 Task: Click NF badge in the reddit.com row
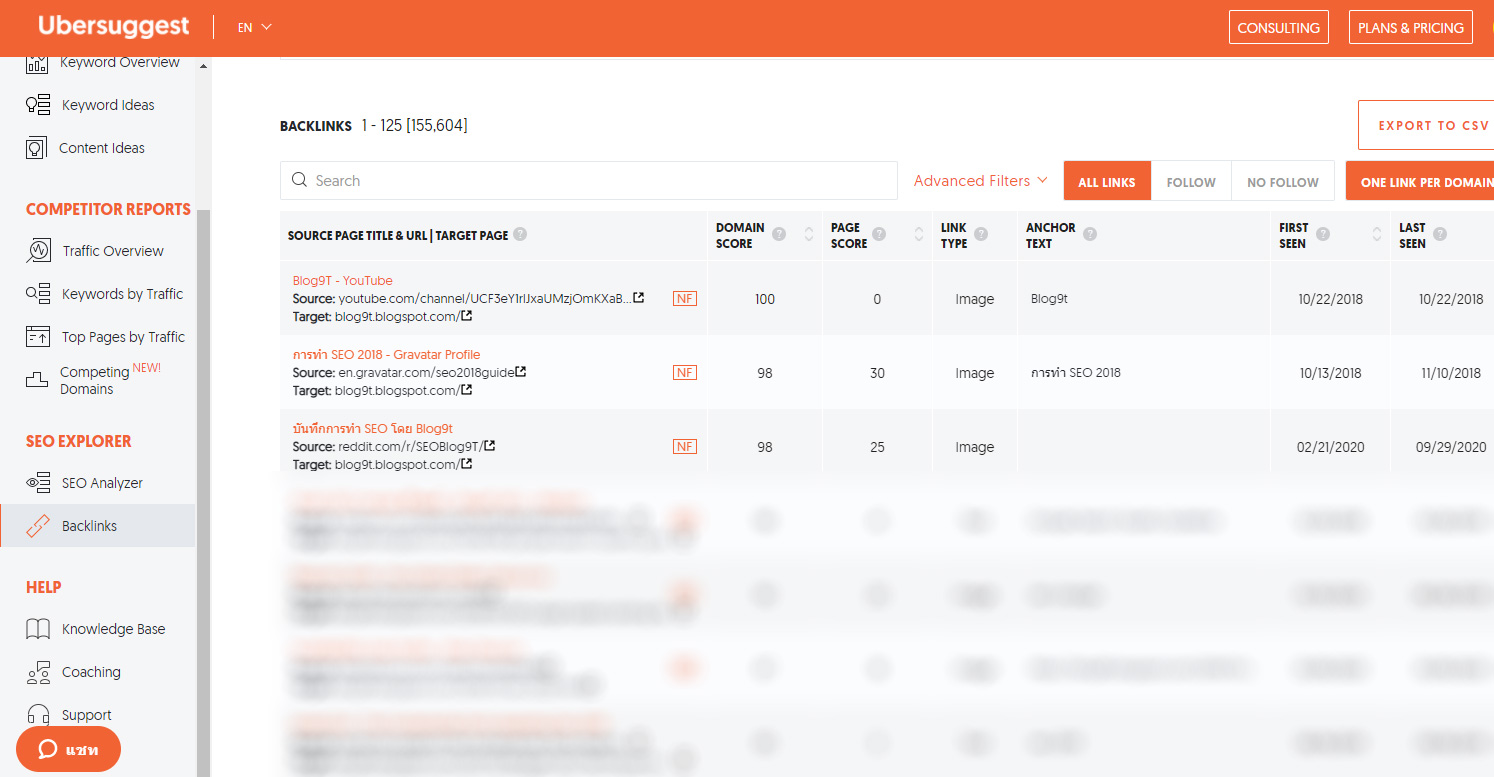(685, 446)
